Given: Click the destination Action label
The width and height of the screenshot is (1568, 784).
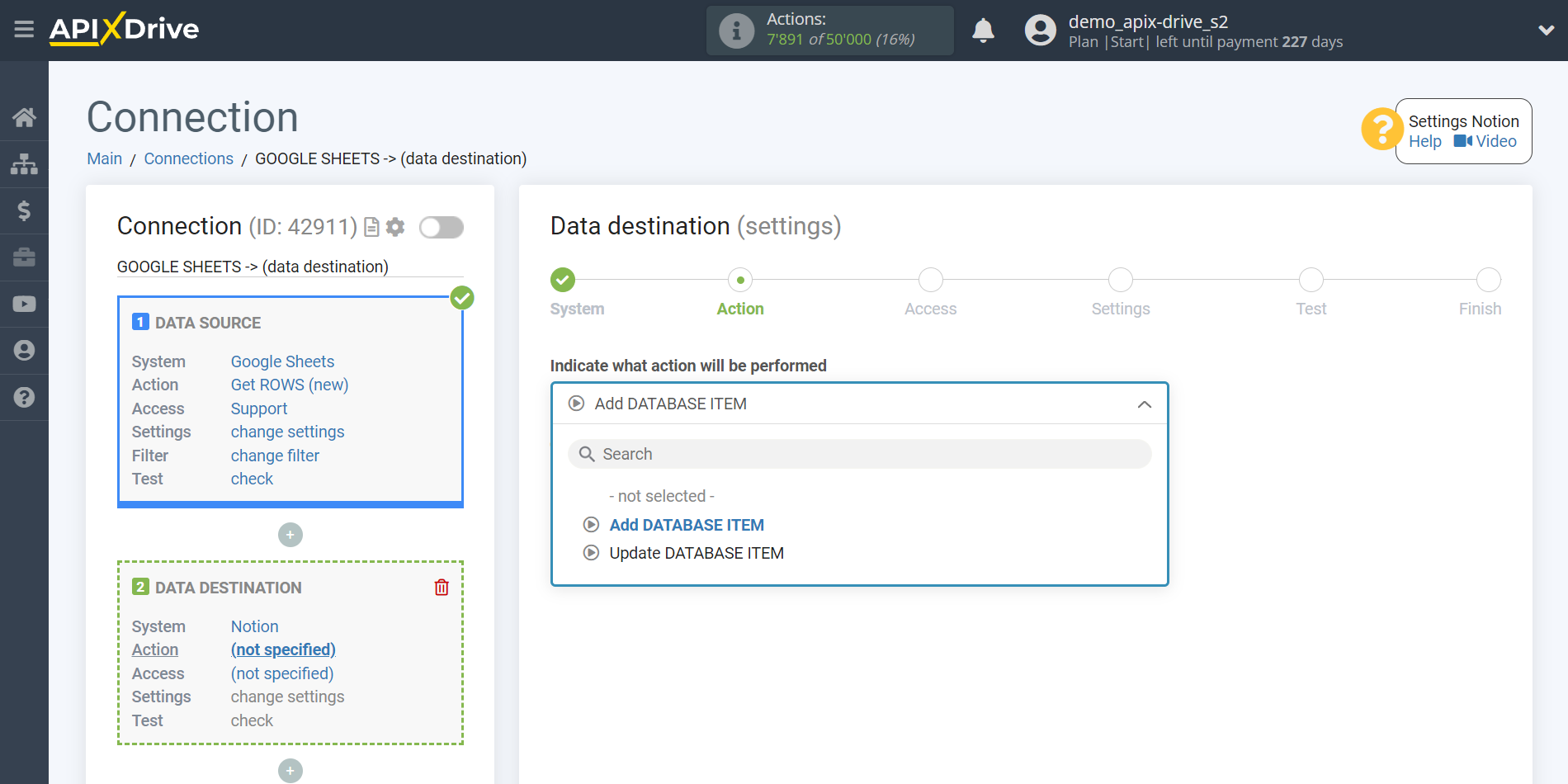Looking at the screenshot, I should (x=155, y=649).
